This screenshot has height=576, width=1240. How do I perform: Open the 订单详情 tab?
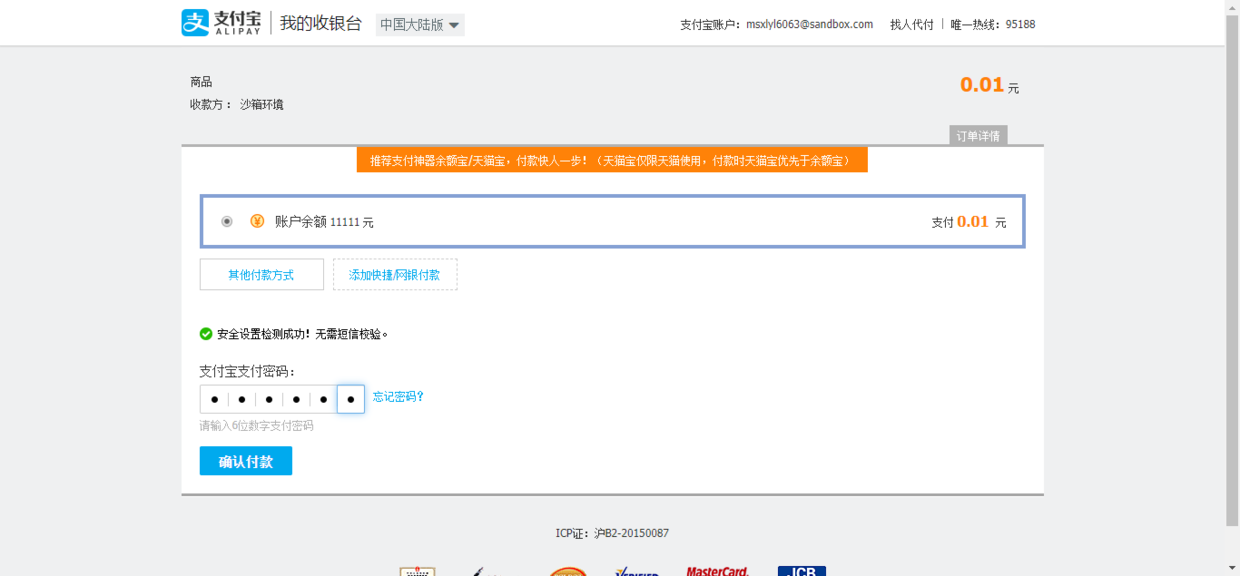click(978, 136)
